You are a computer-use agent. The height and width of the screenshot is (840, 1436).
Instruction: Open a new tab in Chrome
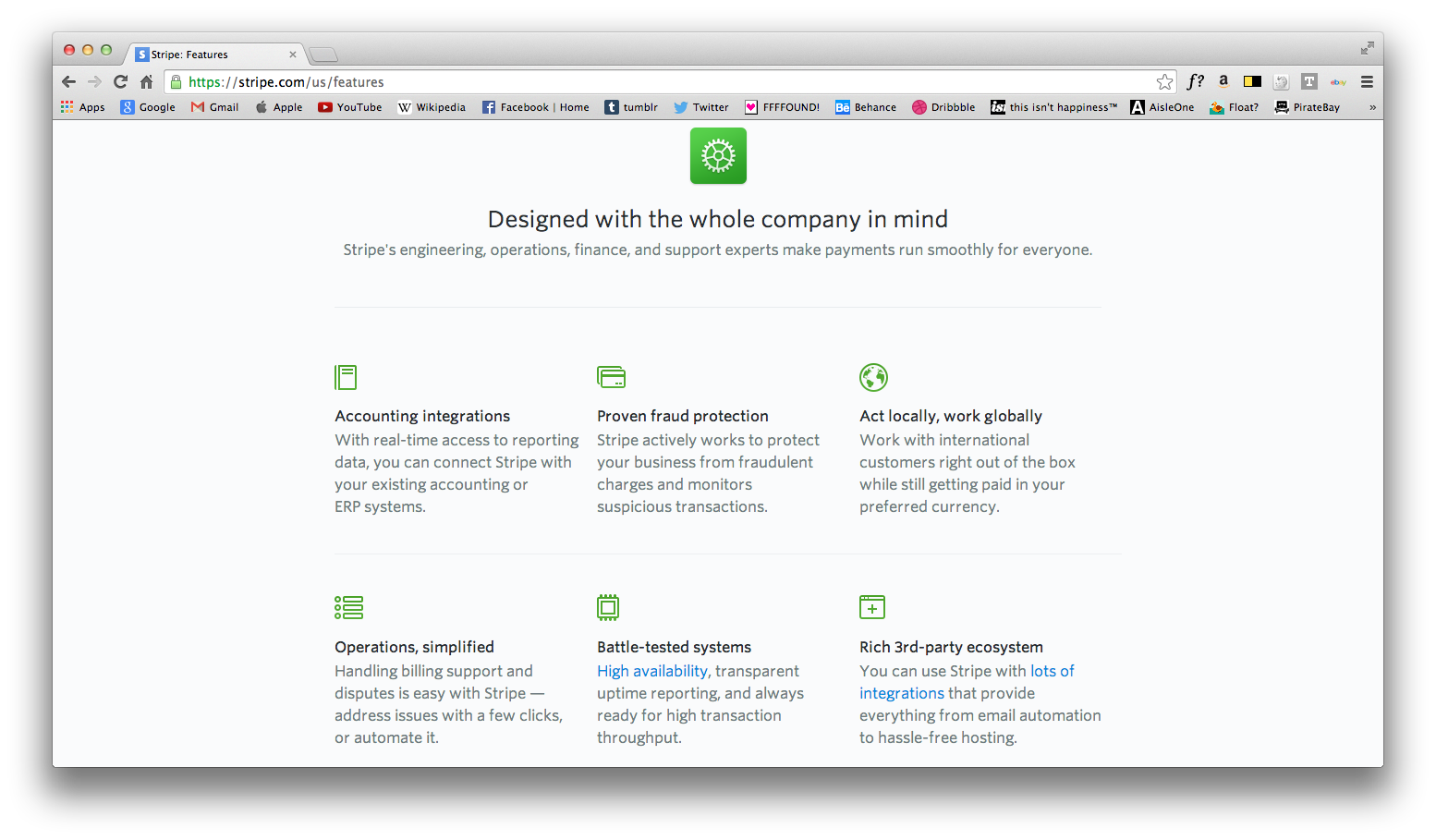click(323, 55)
